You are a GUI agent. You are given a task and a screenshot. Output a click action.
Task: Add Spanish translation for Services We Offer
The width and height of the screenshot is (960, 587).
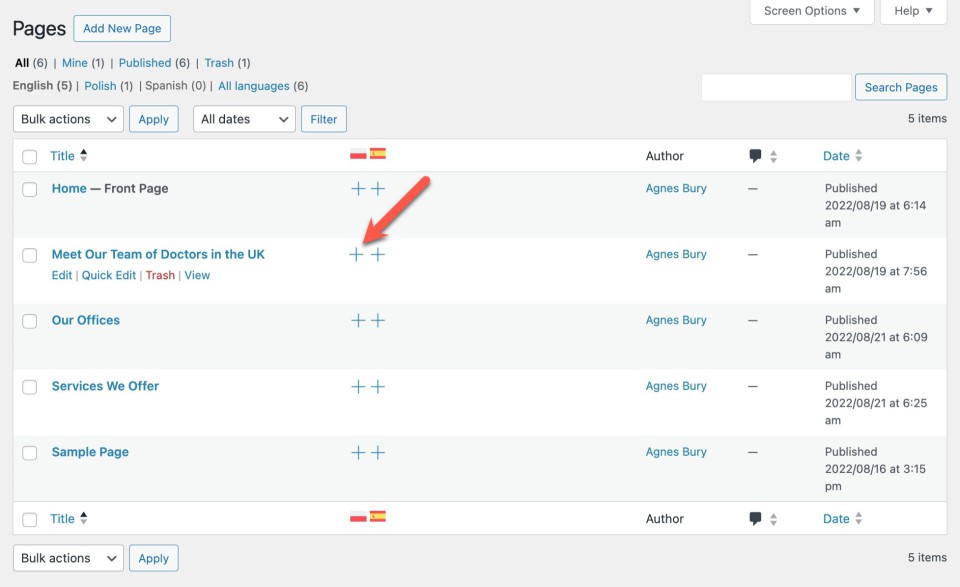coord(378,387)
